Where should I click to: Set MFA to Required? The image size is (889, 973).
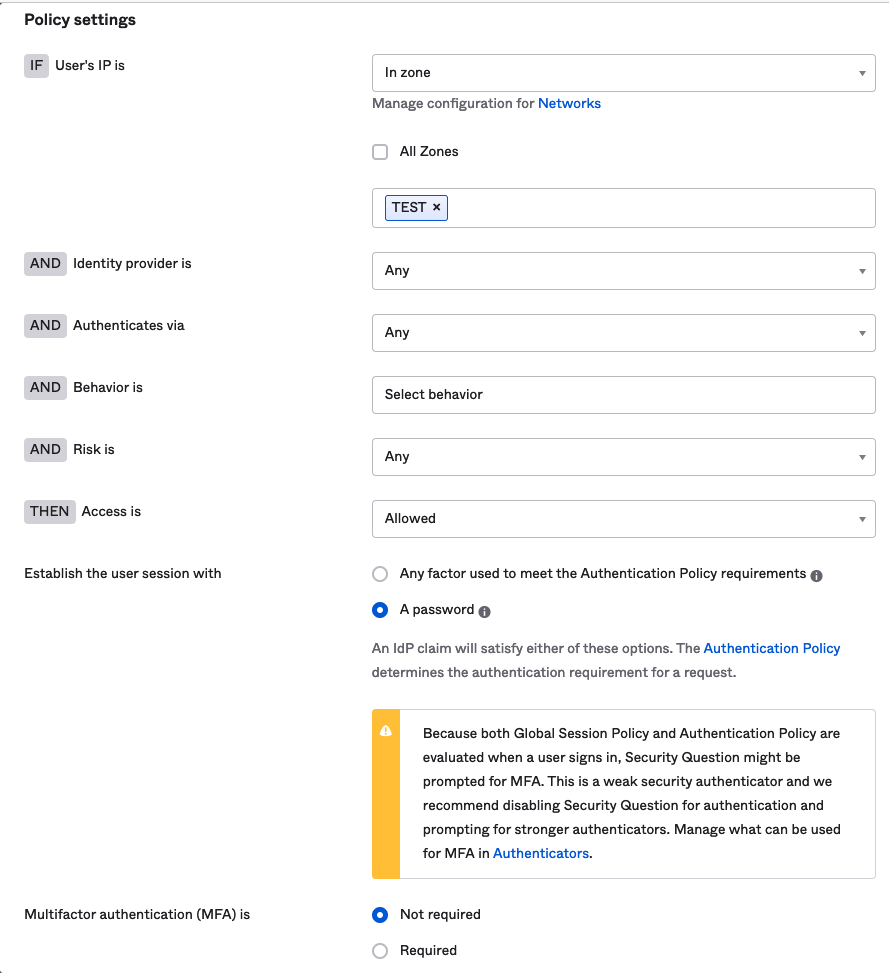(380, 950)
